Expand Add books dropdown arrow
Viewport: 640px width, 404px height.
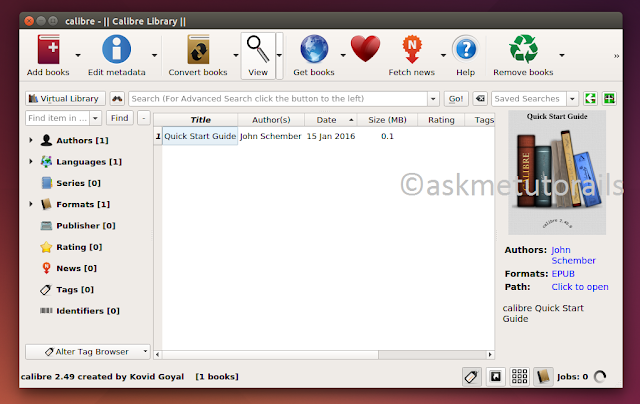[78, 55]
